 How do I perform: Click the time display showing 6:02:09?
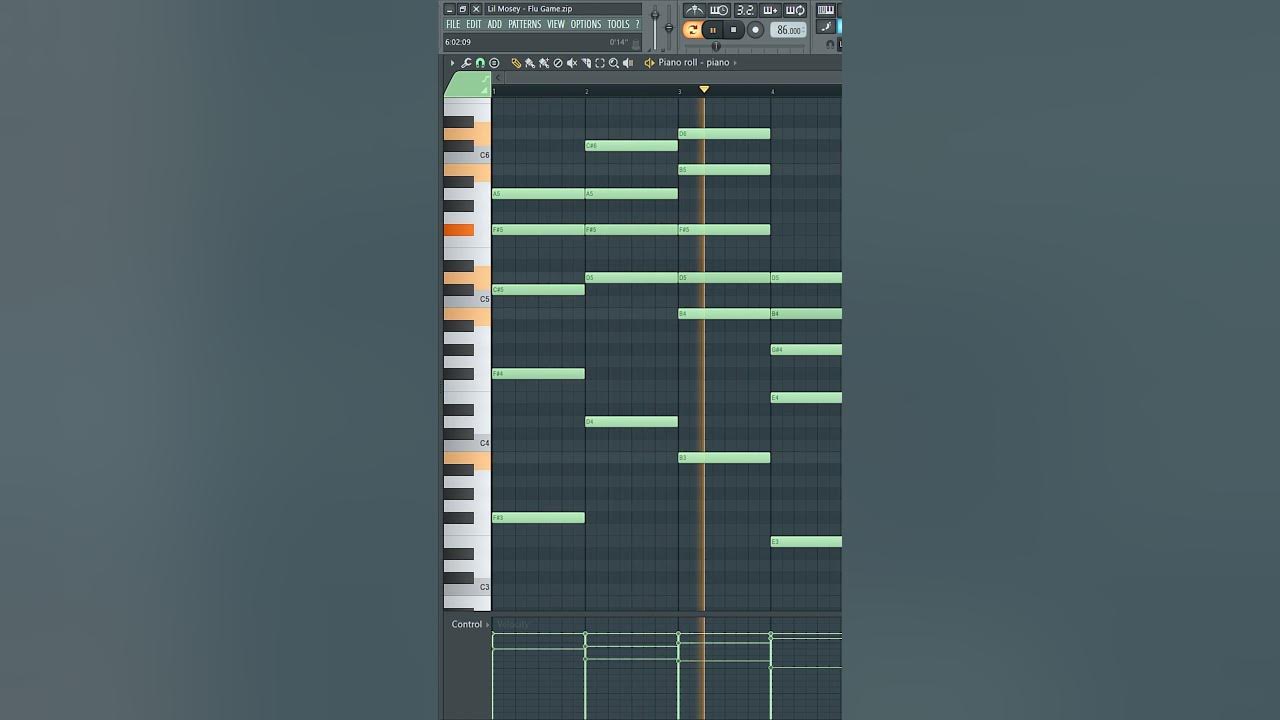(458, 42)
